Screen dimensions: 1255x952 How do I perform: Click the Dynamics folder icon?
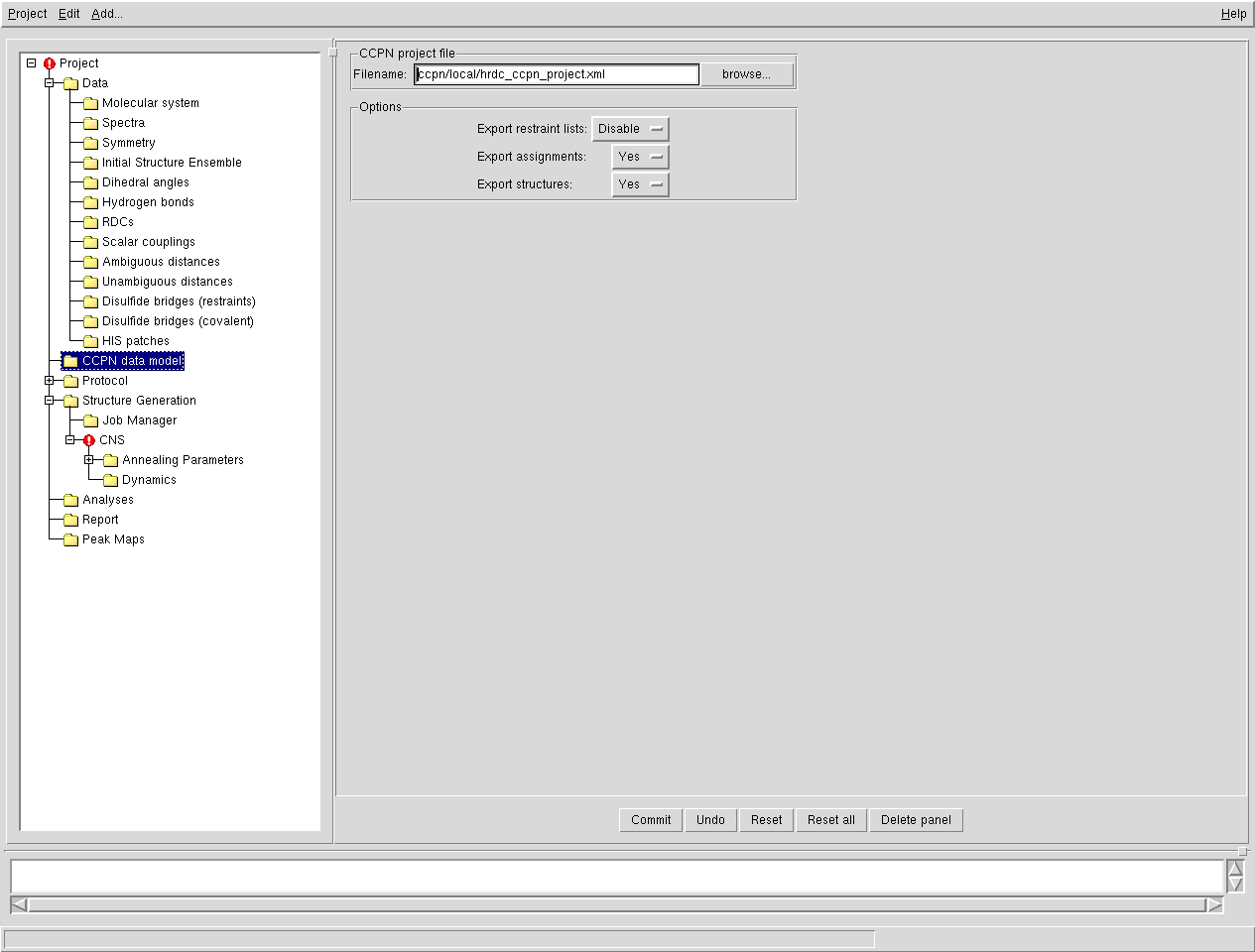pos(109,479)
